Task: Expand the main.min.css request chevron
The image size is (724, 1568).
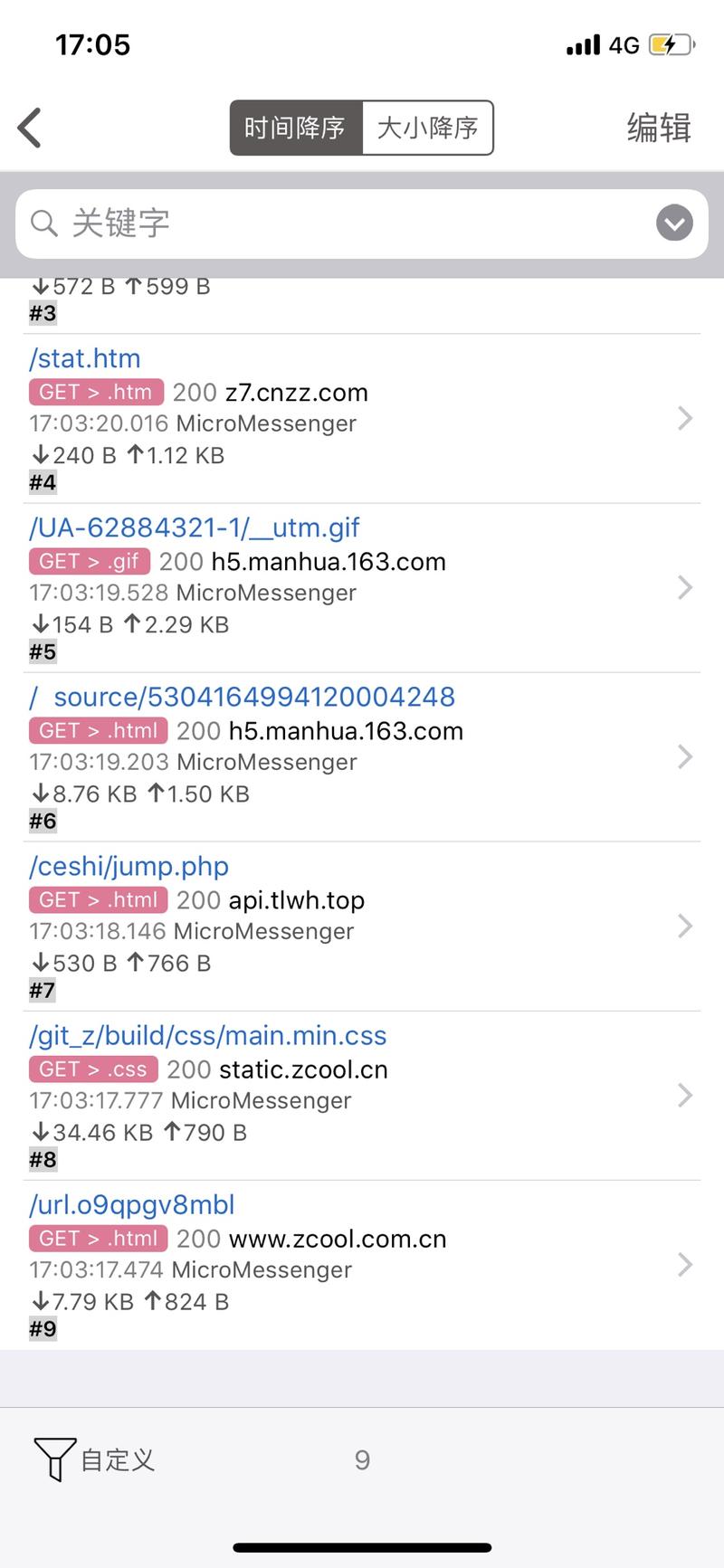Action: (685, 1095)
